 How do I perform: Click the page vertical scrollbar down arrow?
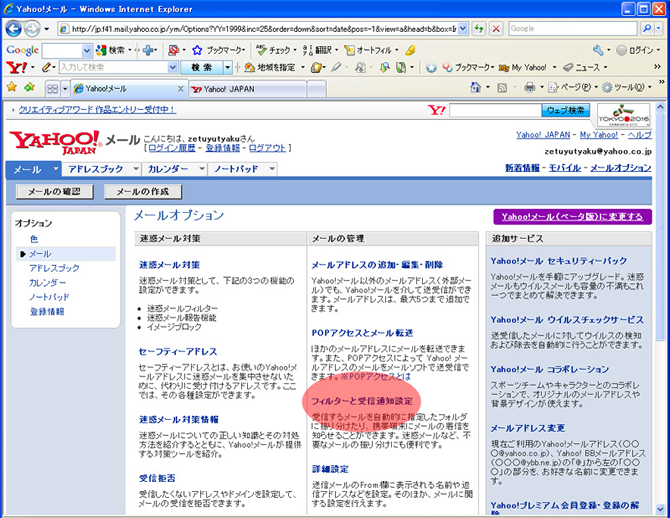(x=660, y=509)
